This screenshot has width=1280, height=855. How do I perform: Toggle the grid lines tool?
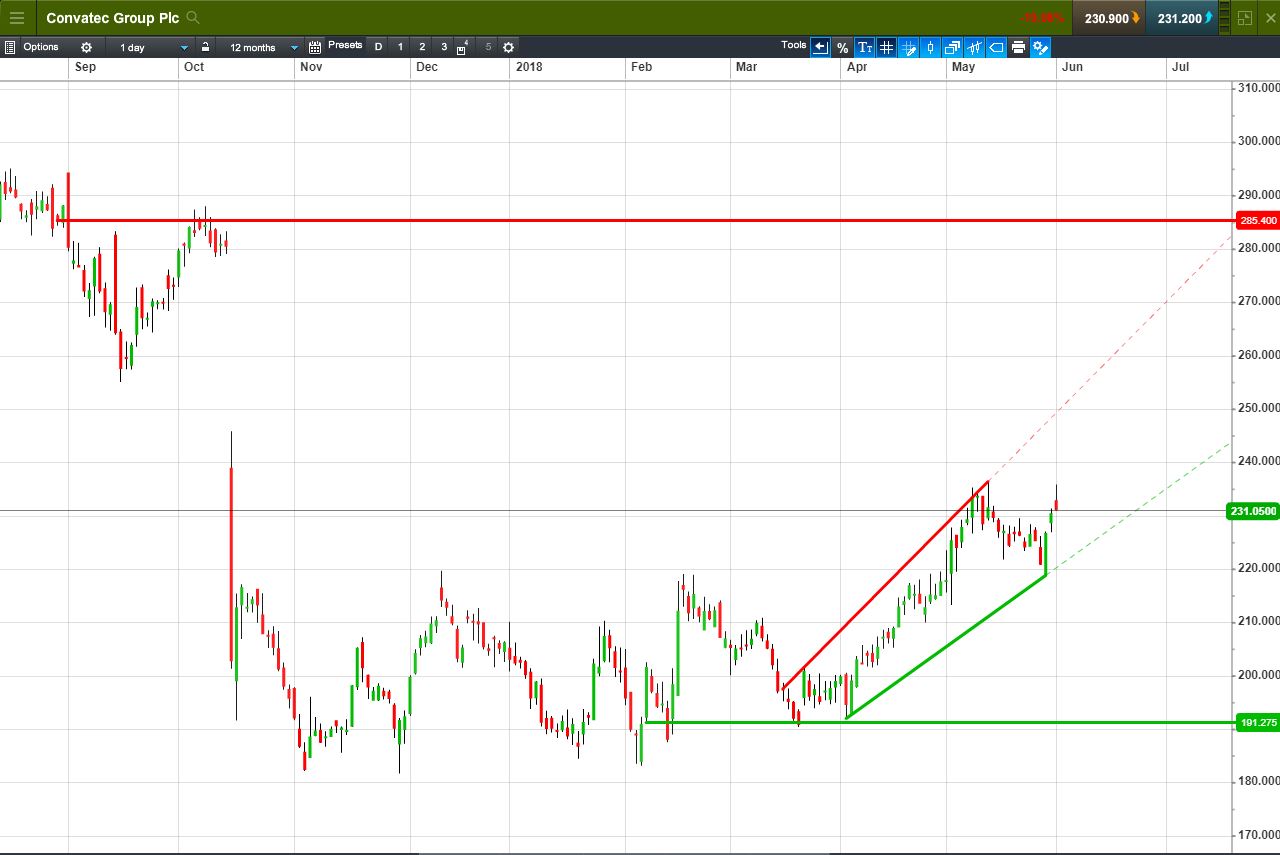886,47
